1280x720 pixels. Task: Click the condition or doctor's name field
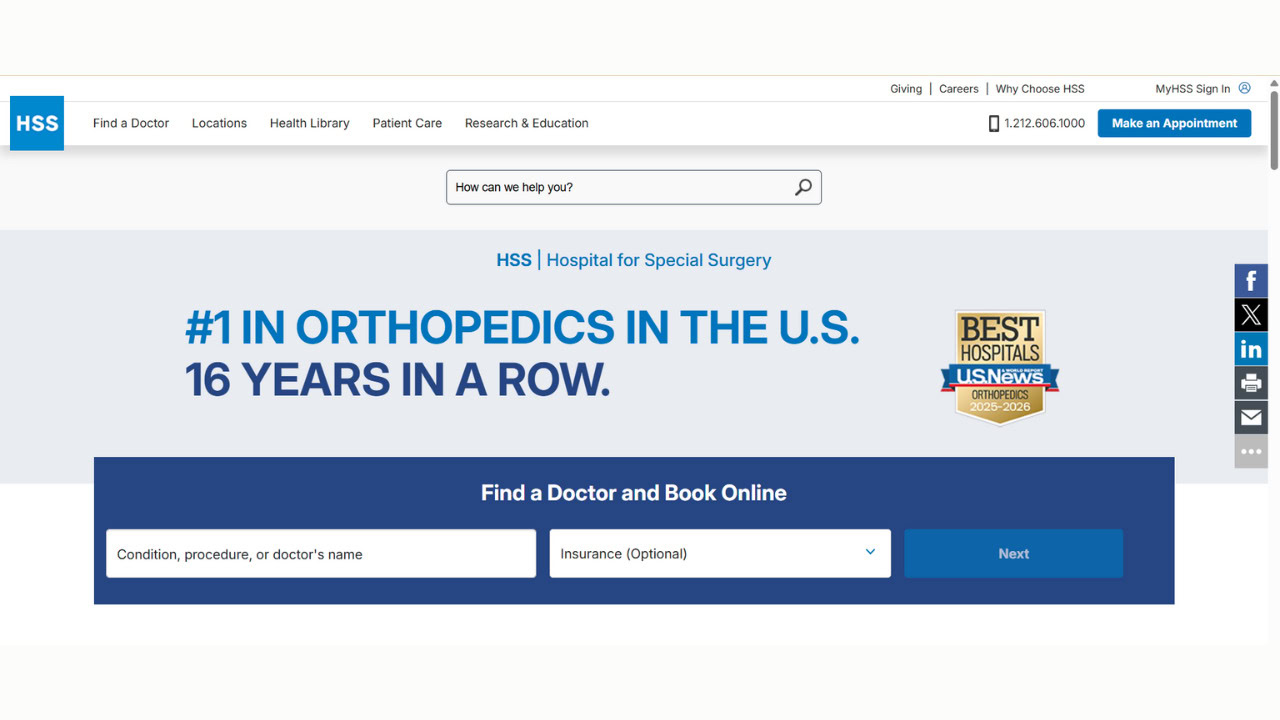(320, 553)
